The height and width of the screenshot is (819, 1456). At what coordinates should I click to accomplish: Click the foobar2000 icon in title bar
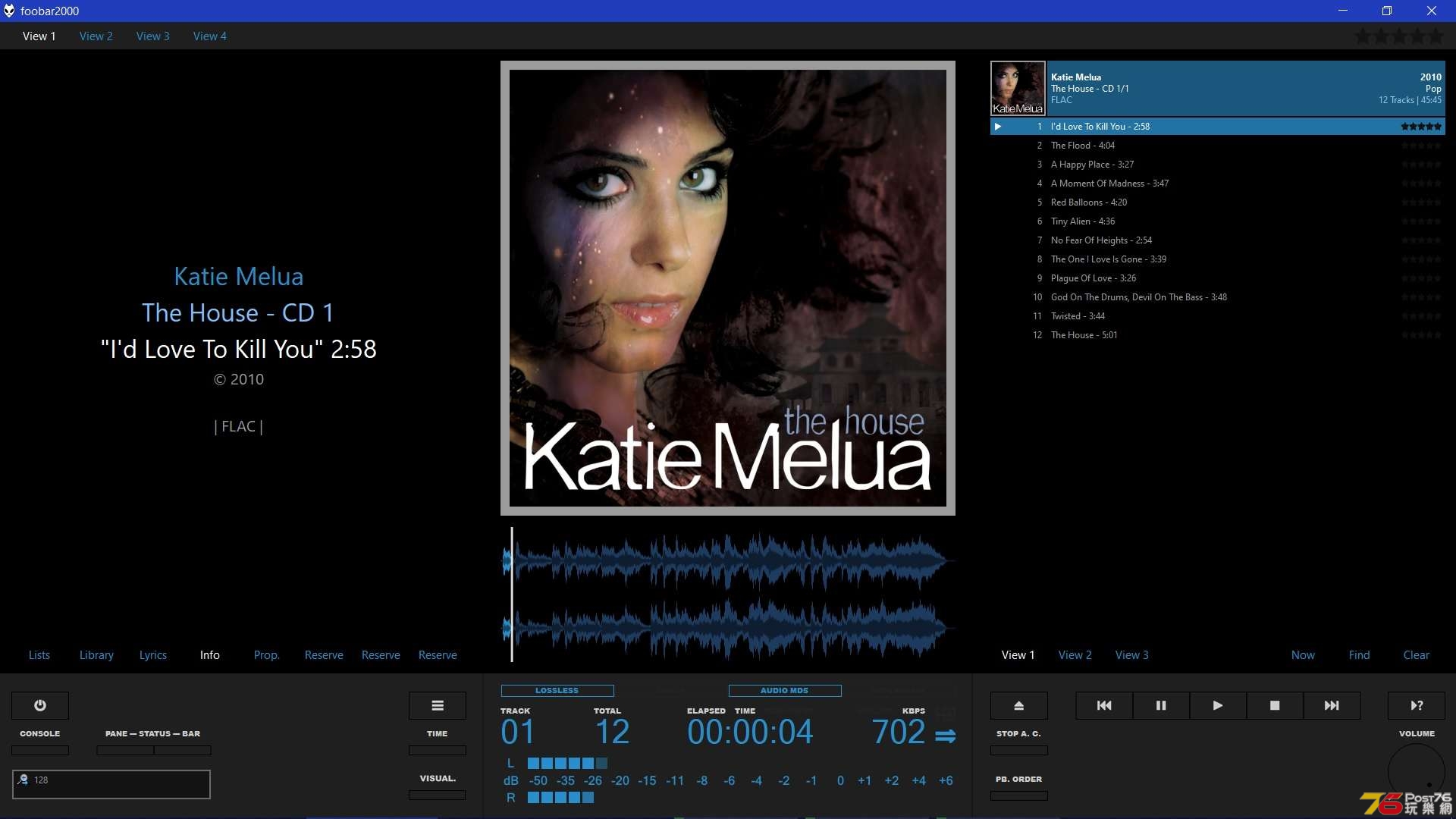[9, 11]
